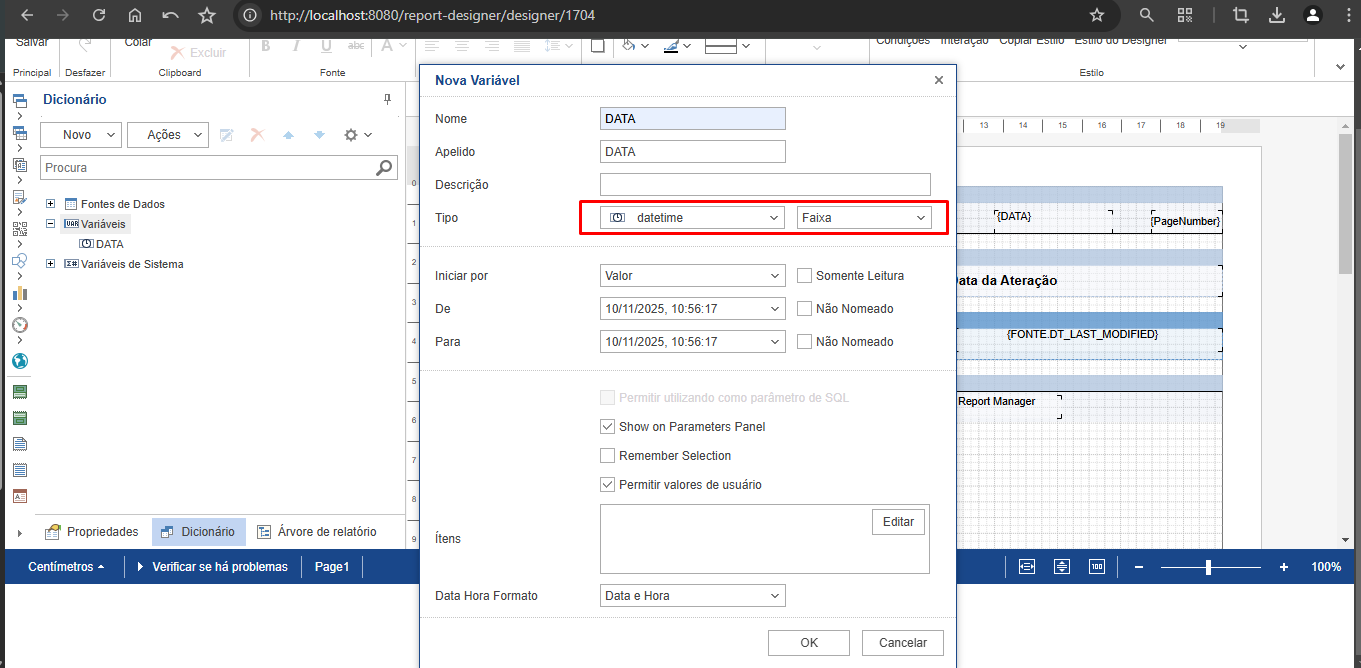The width and height of the screenshot is (1361, 668).
Task: Click the 100 percent zoom icon
Action: (1097, 567)
